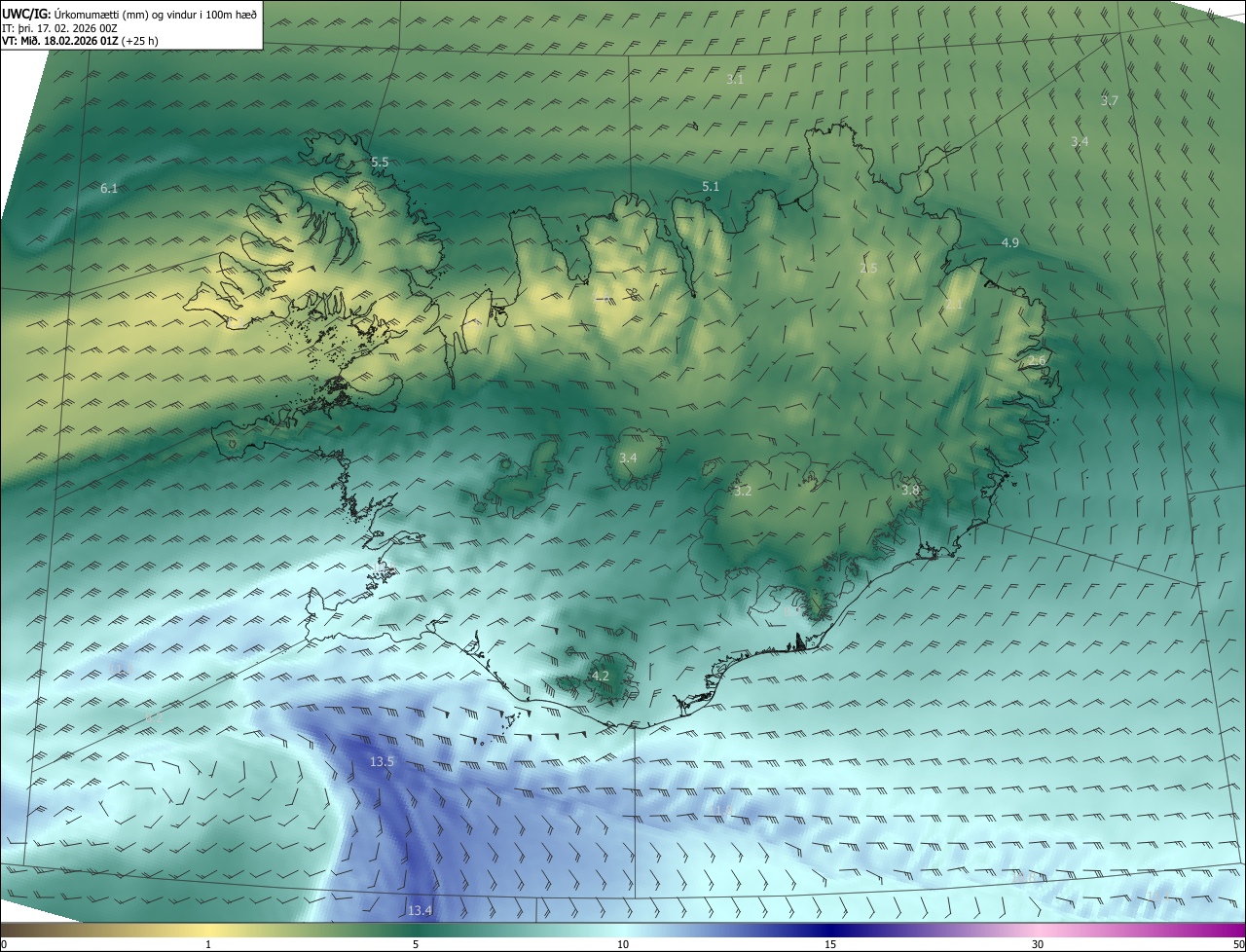Click the 15 tick on the color scale
Screen dimensions: 1246x952
830,944
